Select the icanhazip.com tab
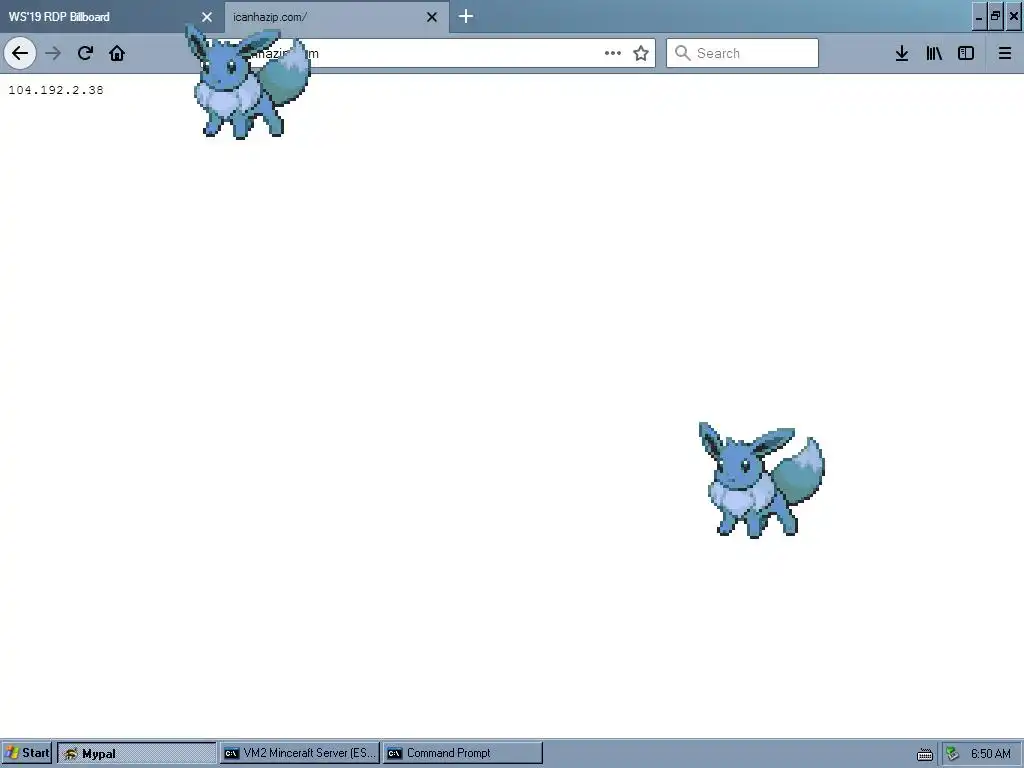 coord(337,16)
